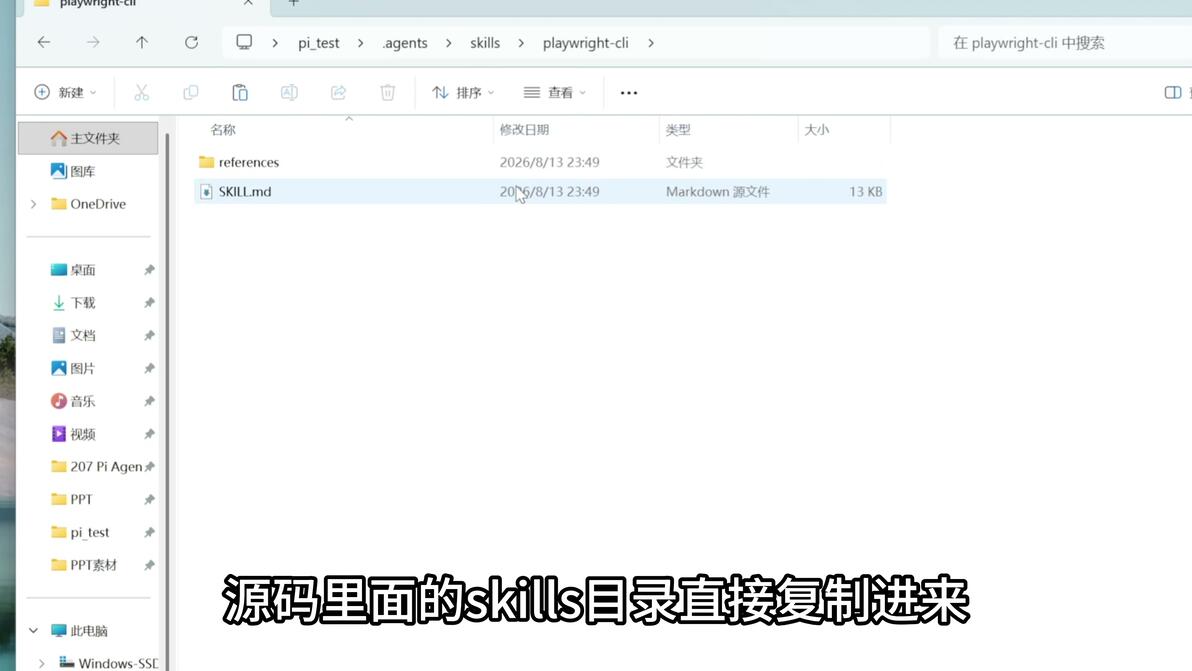Sort by the 修改日期 column header
Image resolution: width=1192 pixels, height=671 pixels.
click(525, 130)
